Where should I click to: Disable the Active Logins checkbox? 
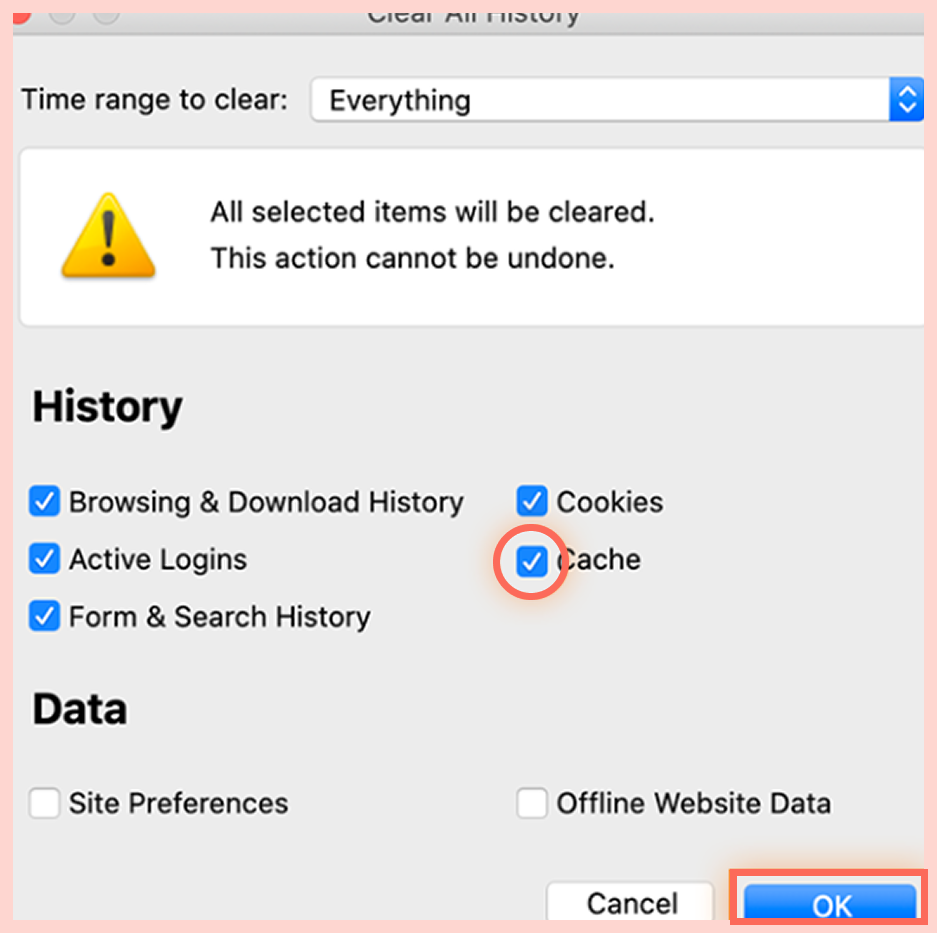(x=44, y=559)
